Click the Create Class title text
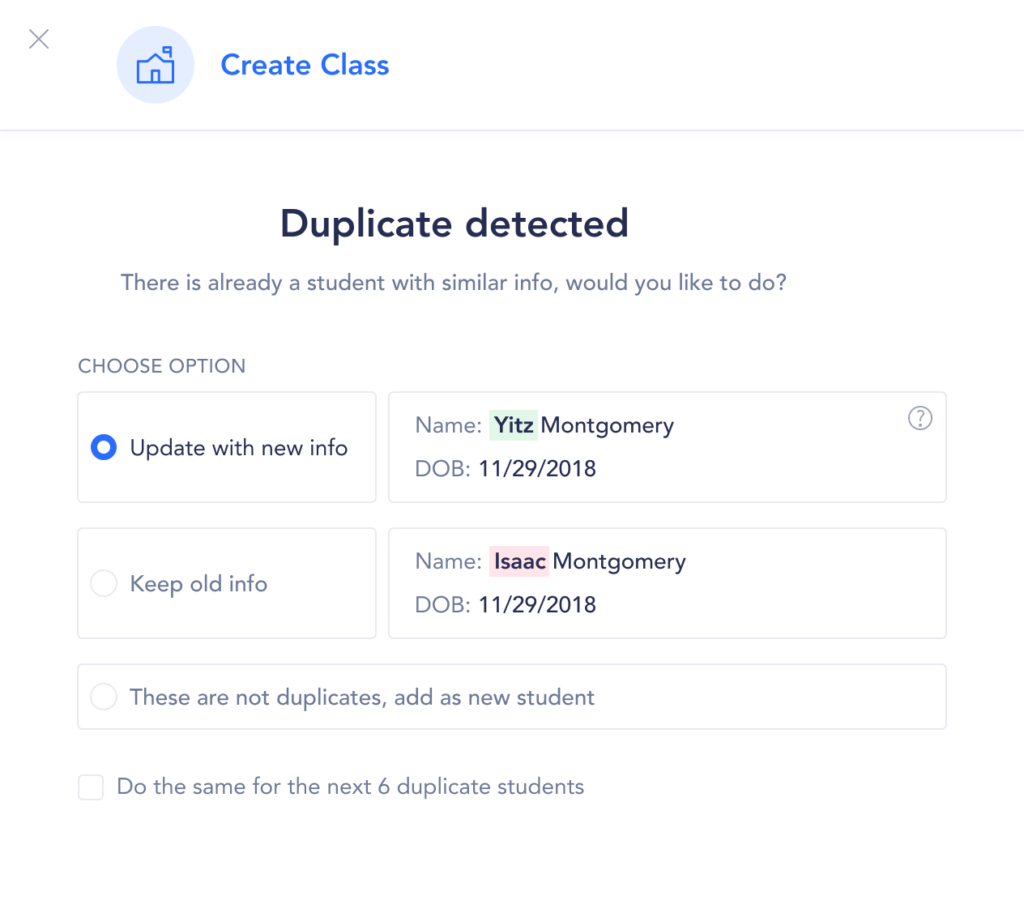This screenshot has width=1024, height=904. (x=304, y=65)
